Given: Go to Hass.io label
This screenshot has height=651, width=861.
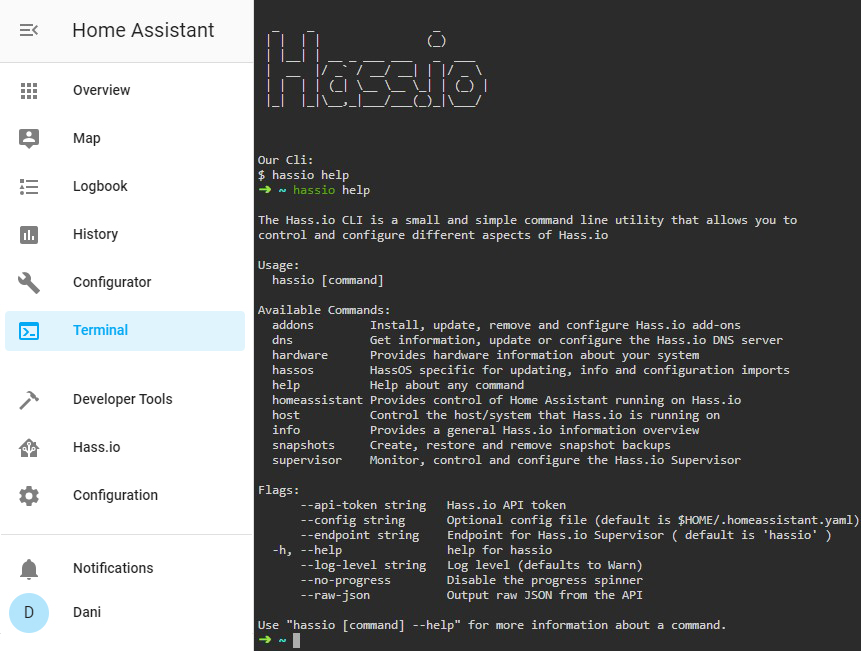Looking at the screenshot, I should [x=97, y=447].
